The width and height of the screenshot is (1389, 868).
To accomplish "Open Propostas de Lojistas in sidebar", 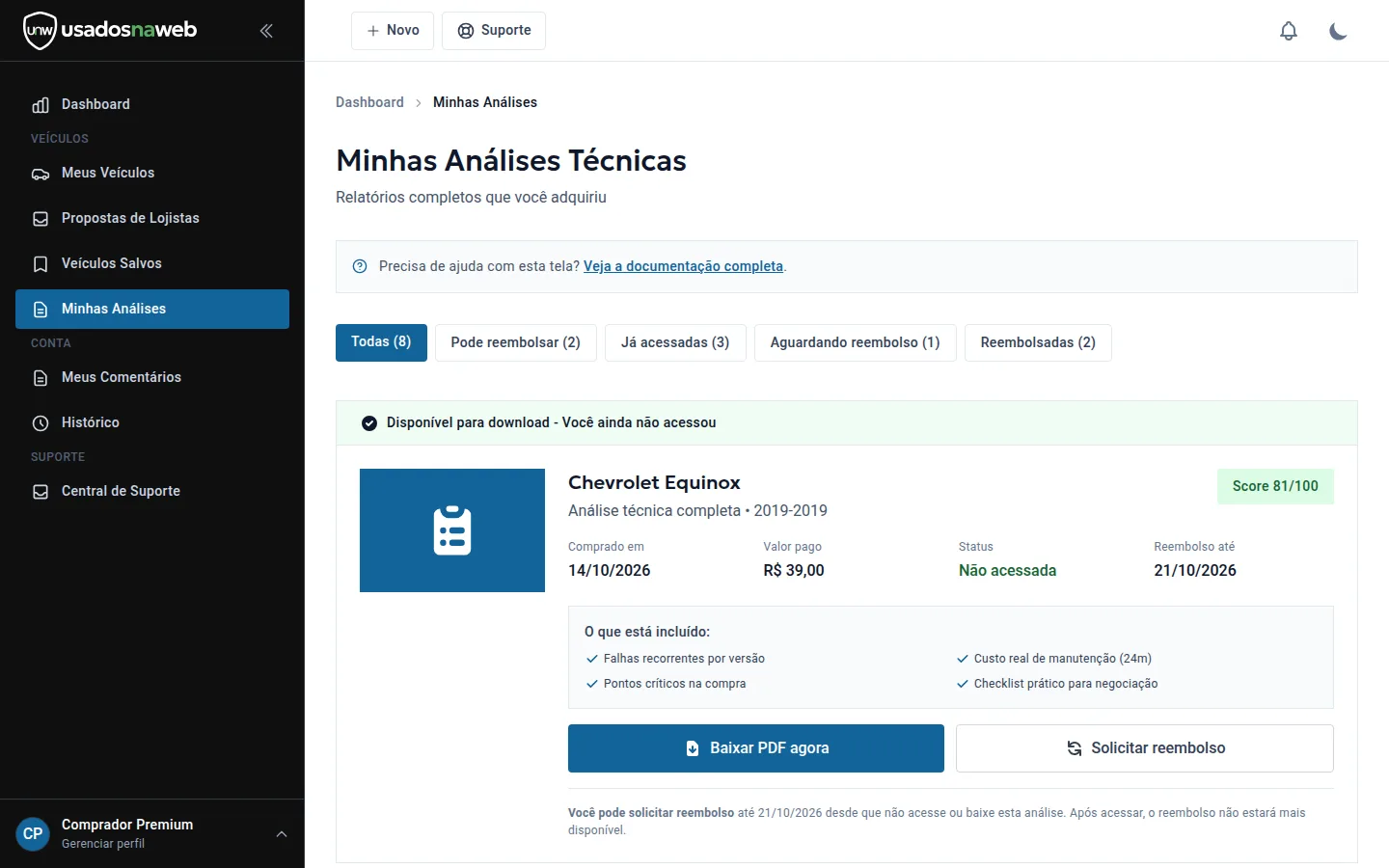I will [152, 219].
